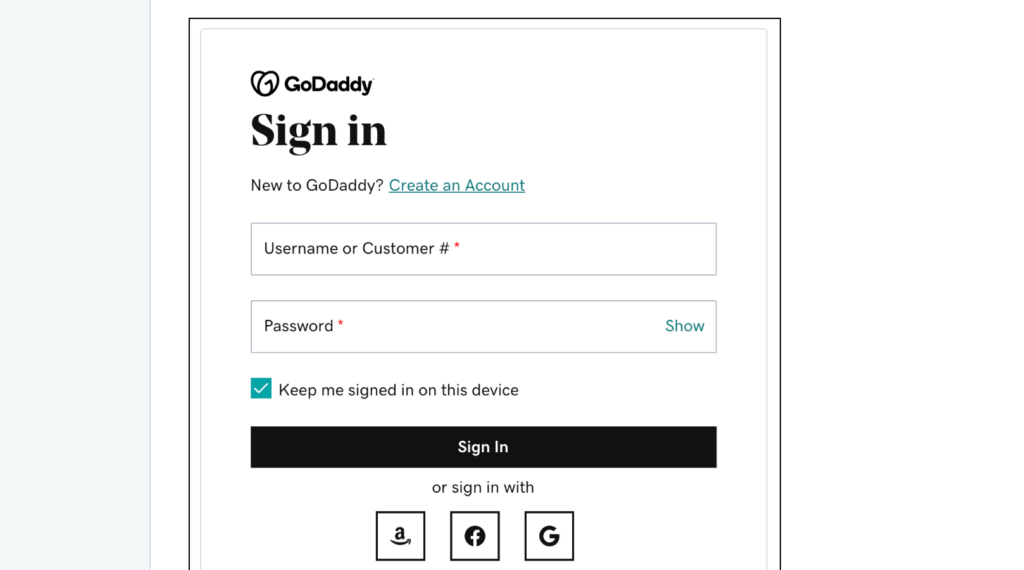The image size is (1024, 570).
Task: Click the 'New to GoDaddy?' text
Action: tap(317, 185)
